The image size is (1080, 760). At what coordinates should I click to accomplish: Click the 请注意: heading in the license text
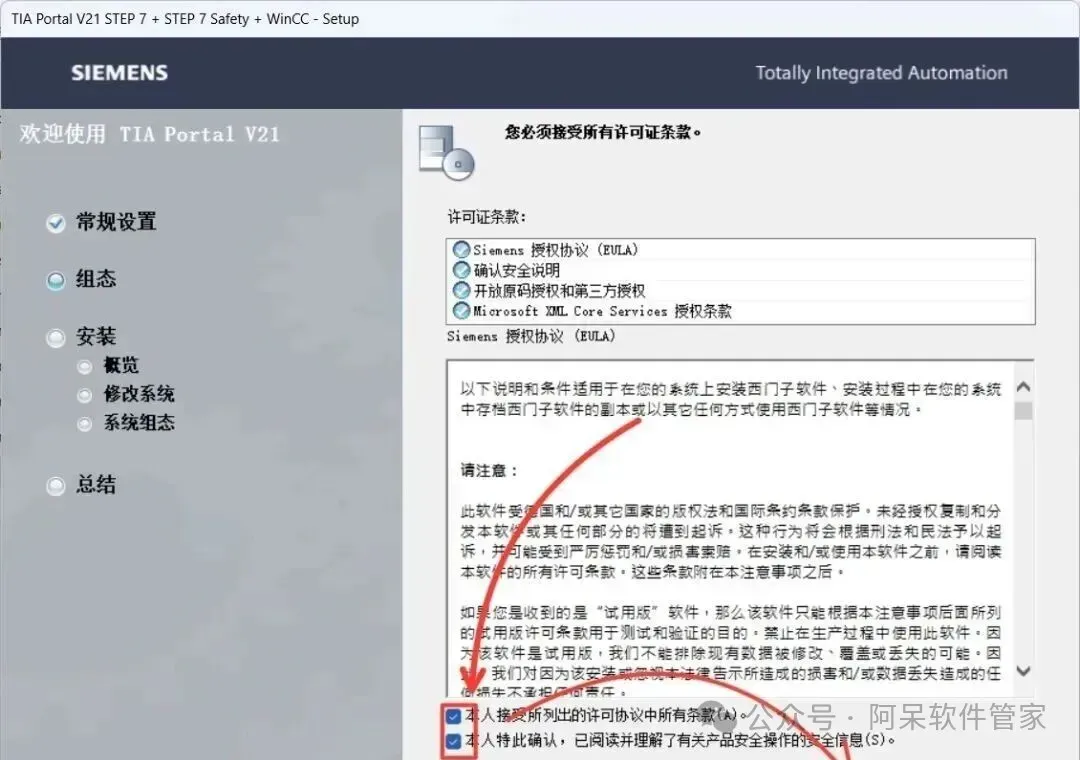488,471
